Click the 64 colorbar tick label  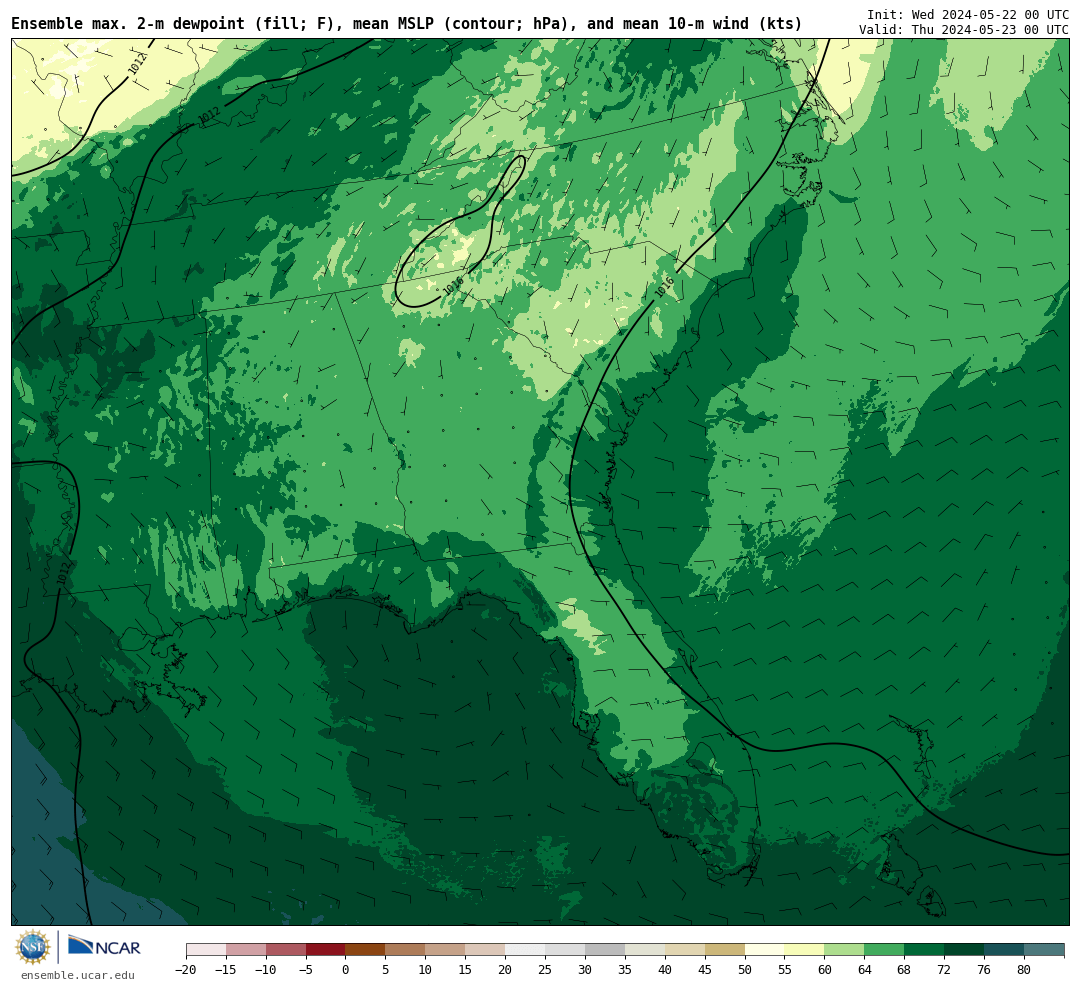coord(865,969)
